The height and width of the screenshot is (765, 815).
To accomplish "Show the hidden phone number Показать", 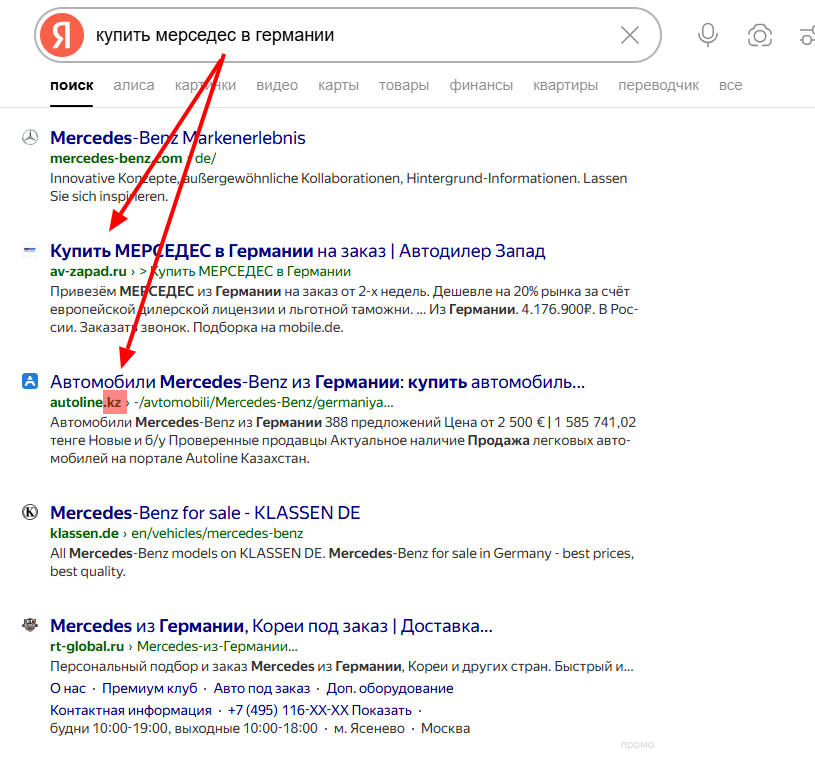I will [x=381, y=709].
